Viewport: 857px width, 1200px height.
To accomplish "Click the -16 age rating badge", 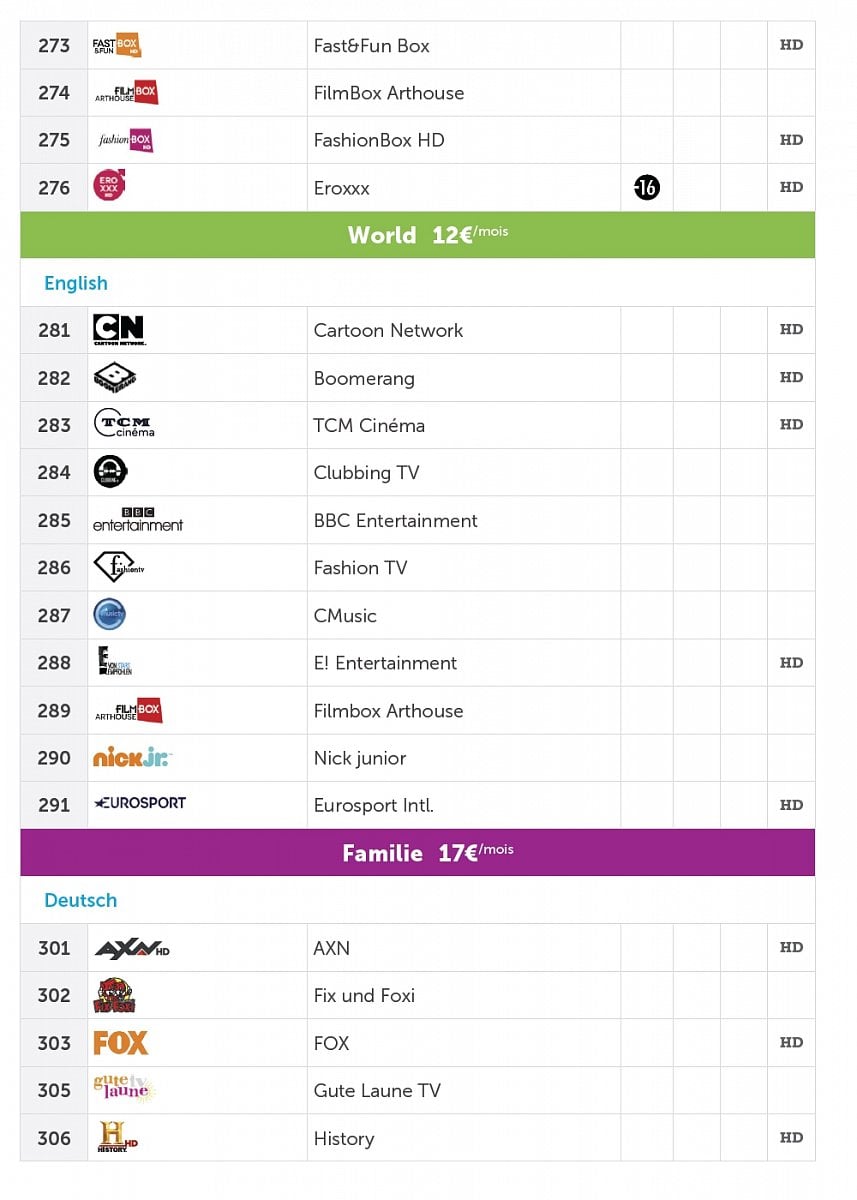I will pos(647,187).
